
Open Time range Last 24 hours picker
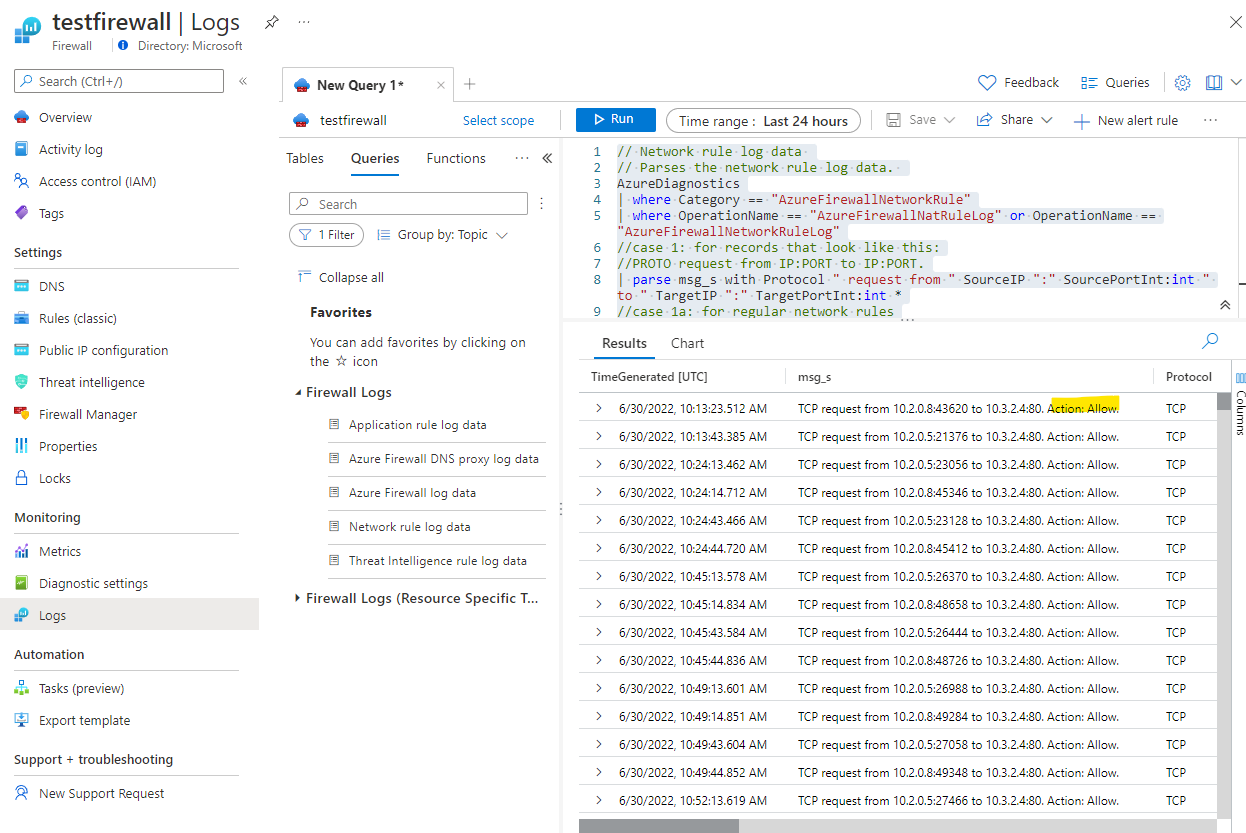[764, 121]
